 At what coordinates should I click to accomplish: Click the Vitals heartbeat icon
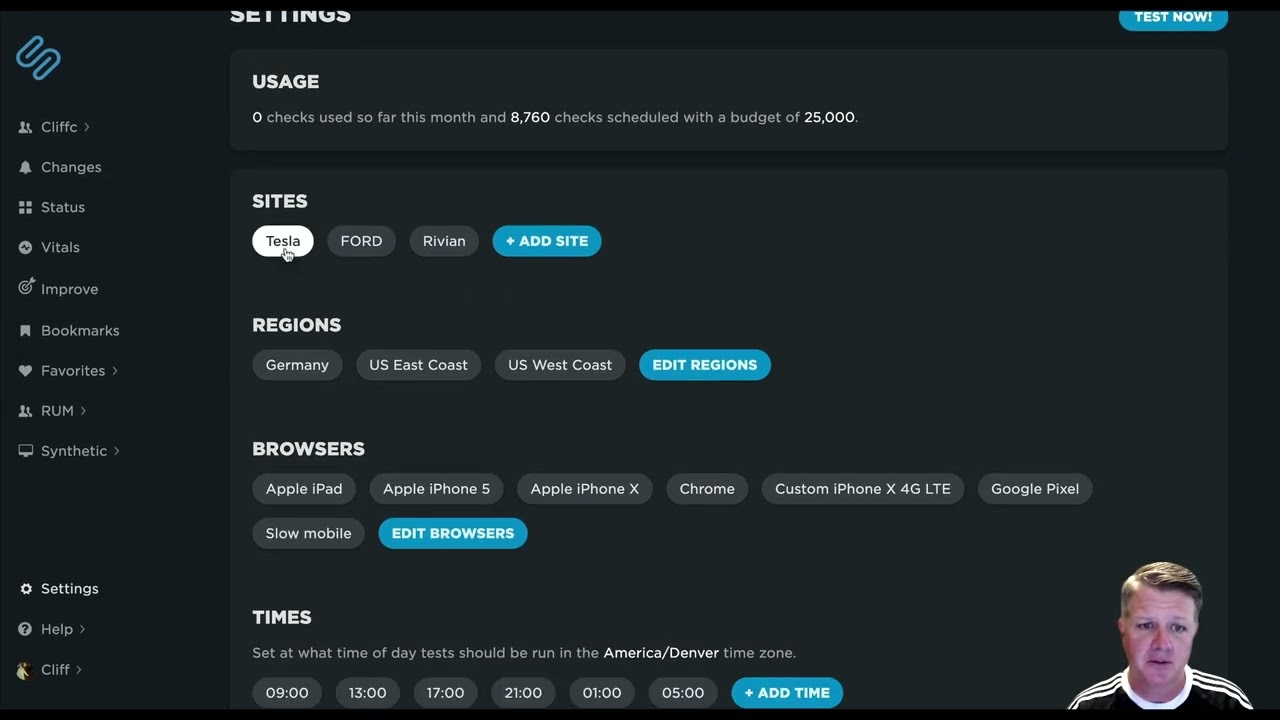tap(25, 247)
